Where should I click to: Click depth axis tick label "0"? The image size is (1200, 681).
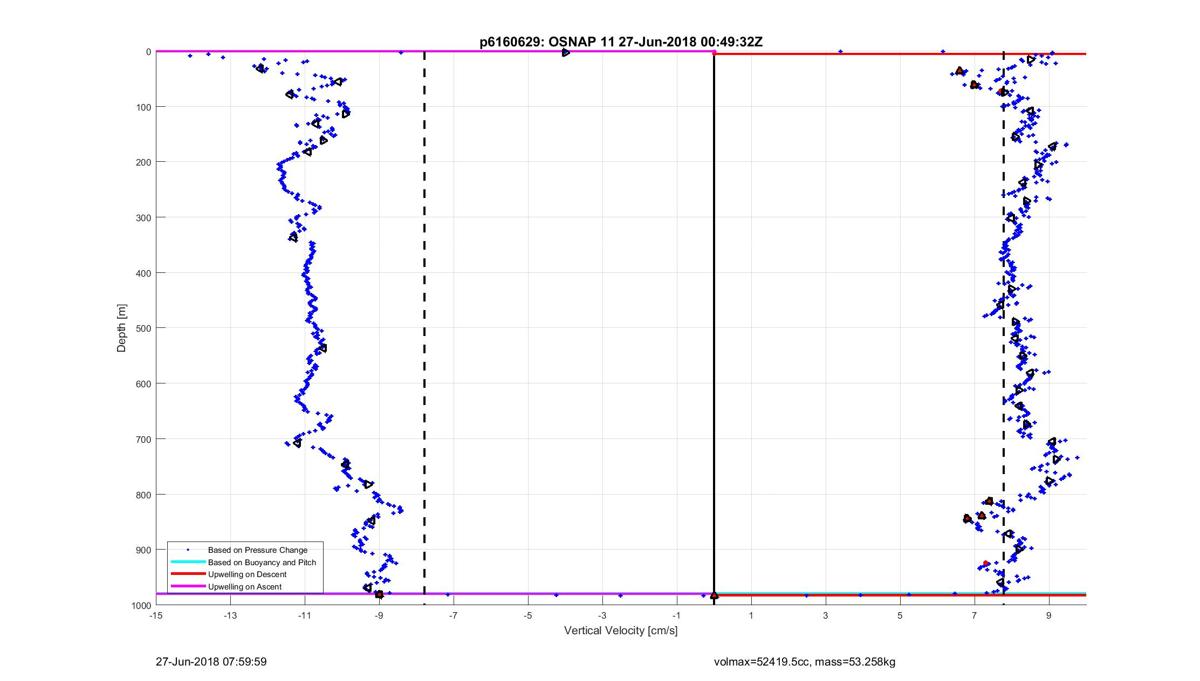[x=148, y=52]
